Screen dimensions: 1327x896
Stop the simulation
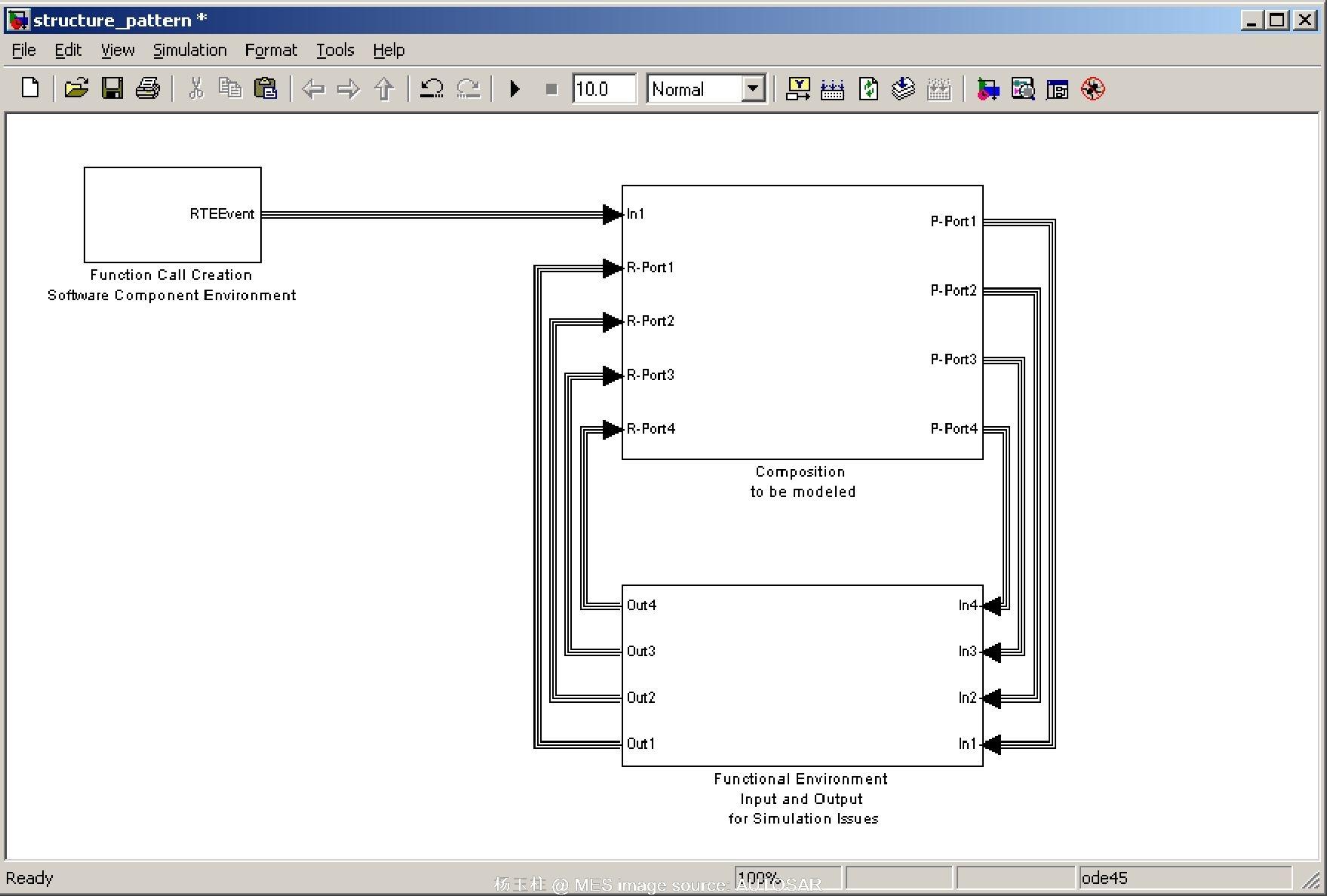click(550, 88)
